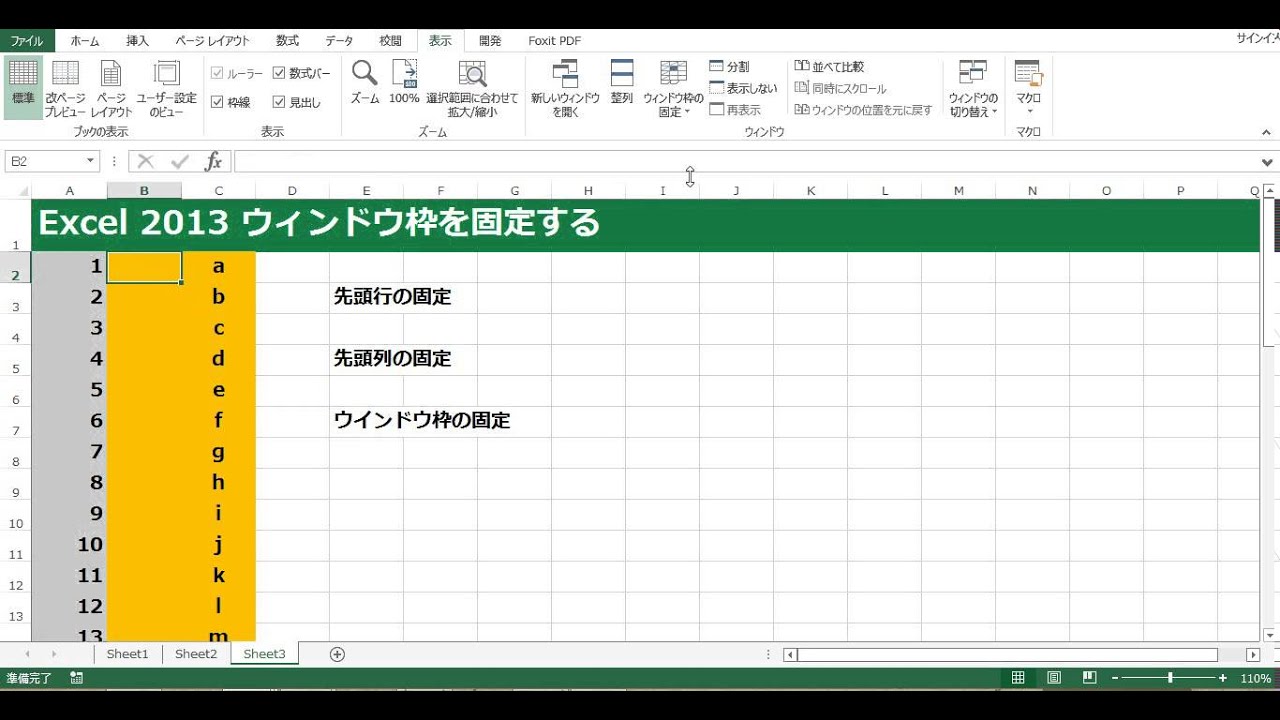Click 並べて比較 view side by side
Image resolution: width=1280 pixels, height=720 pixels.
coord(829,67)
